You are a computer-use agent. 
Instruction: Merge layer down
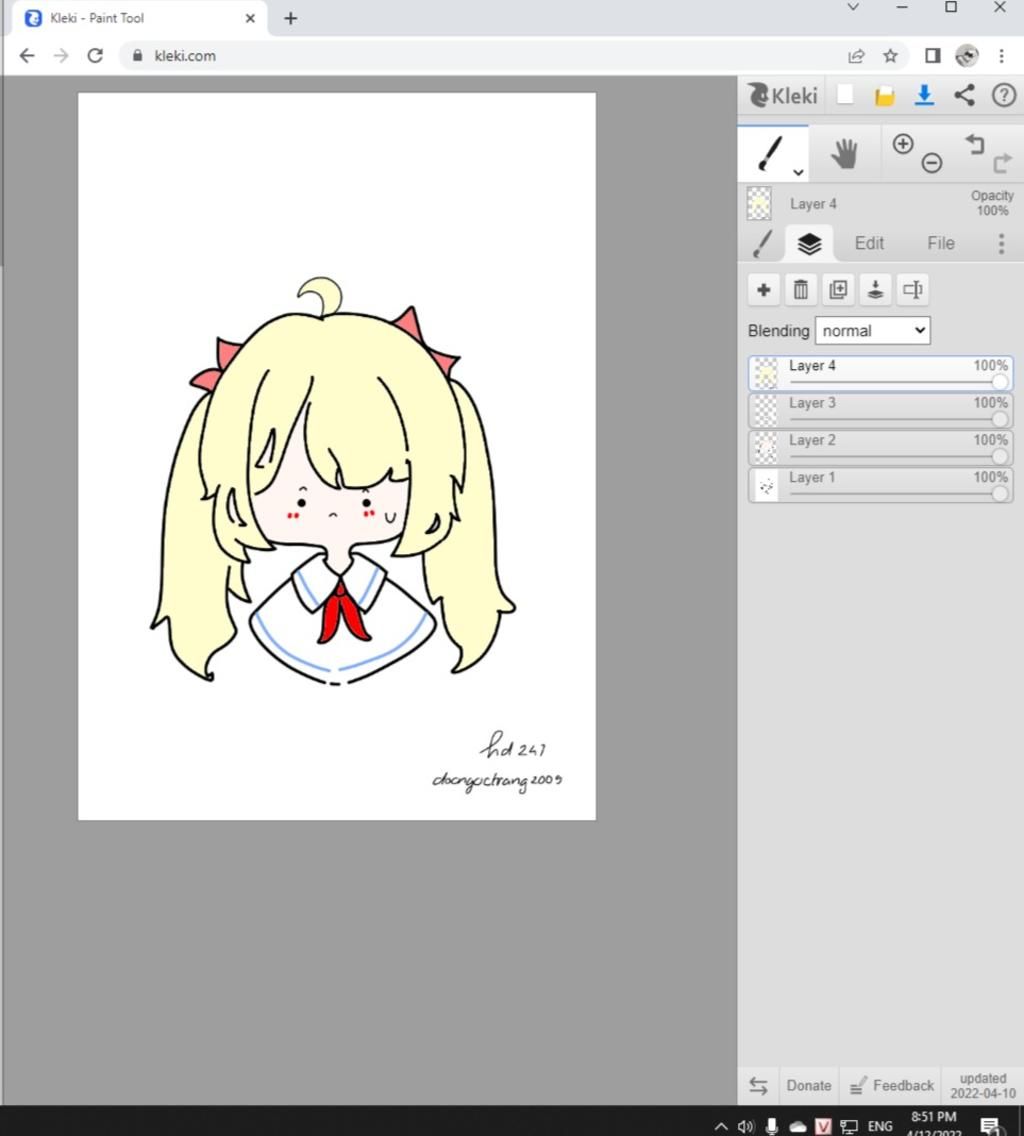pyautogui.click(x=875, y=290)
